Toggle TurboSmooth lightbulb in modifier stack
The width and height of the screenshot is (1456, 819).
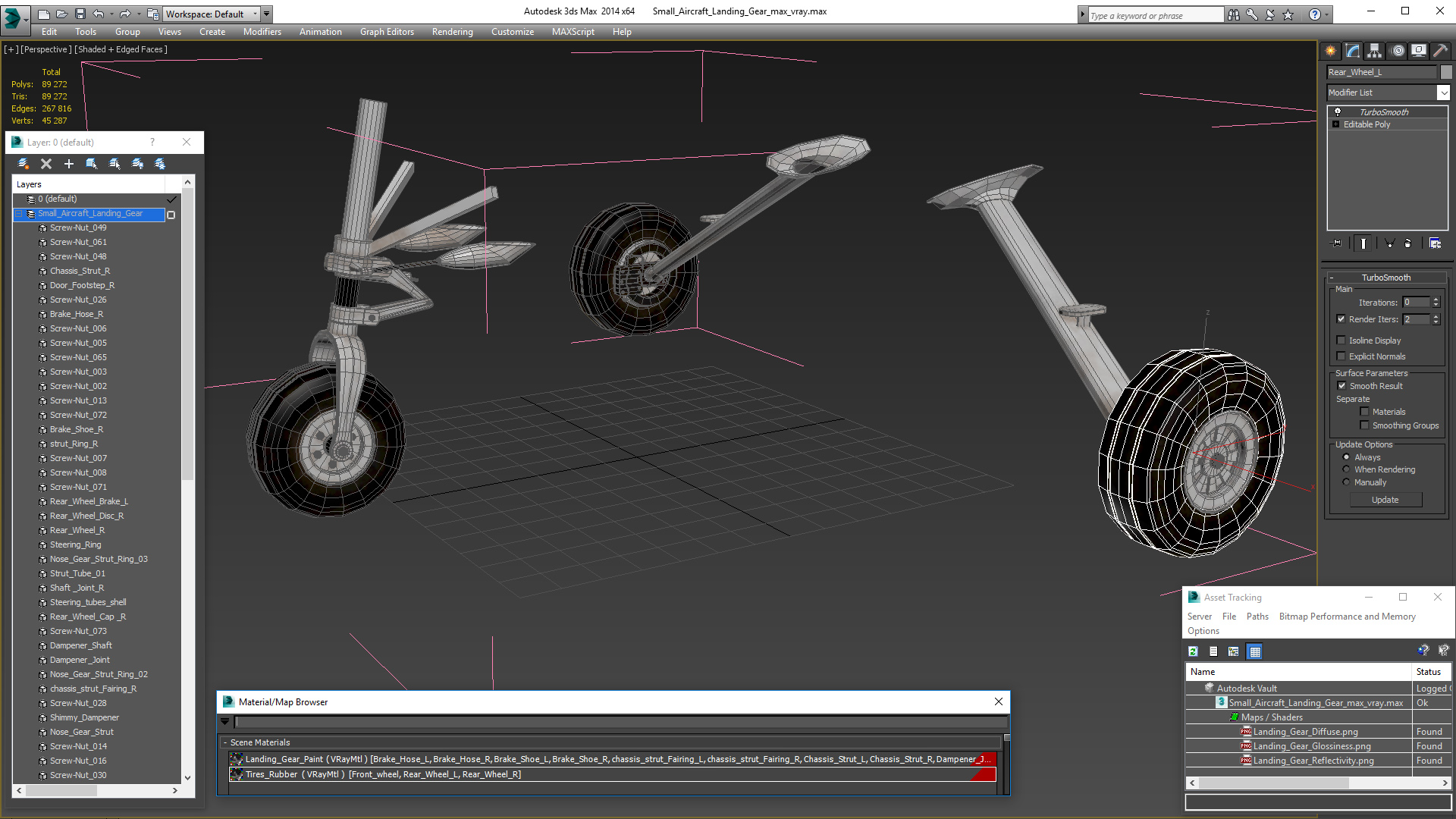coord(1338,112)
